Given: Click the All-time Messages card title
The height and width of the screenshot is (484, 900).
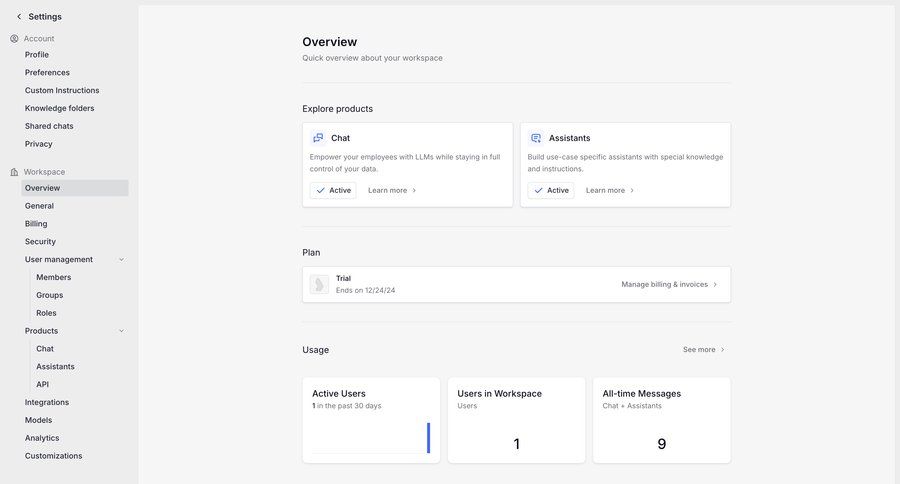Looking at the screenshot, I should coord(642,393).
